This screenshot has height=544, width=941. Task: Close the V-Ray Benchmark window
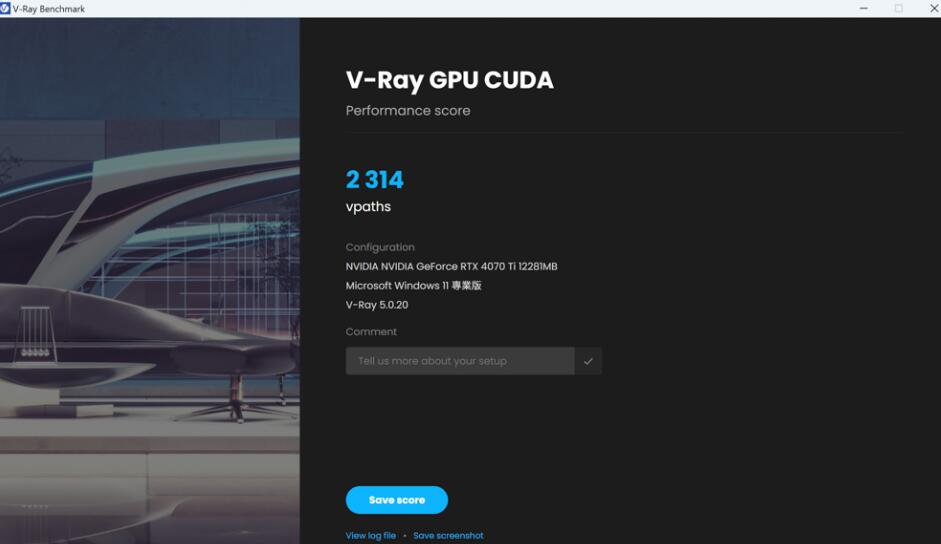pyautogui.click(x=934, y=8)
